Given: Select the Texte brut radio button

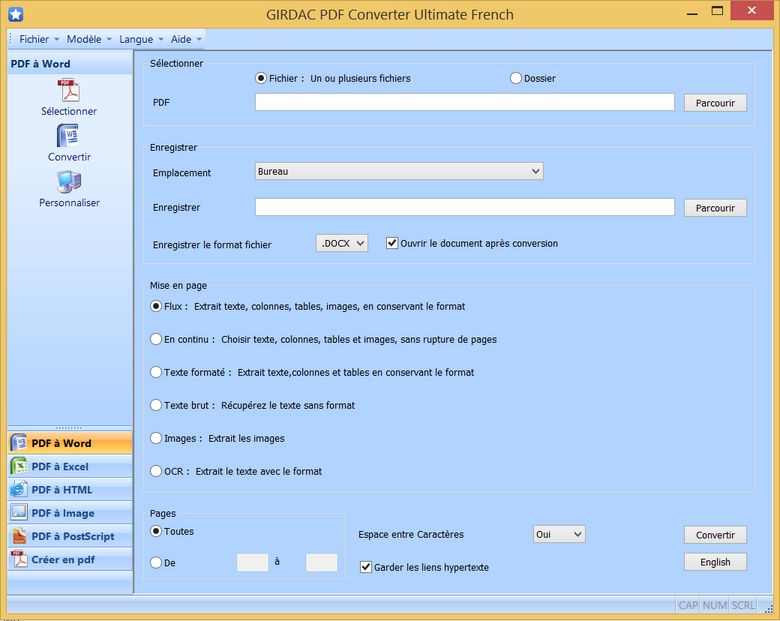Looking at the screenshot, I should click(156, 405).
